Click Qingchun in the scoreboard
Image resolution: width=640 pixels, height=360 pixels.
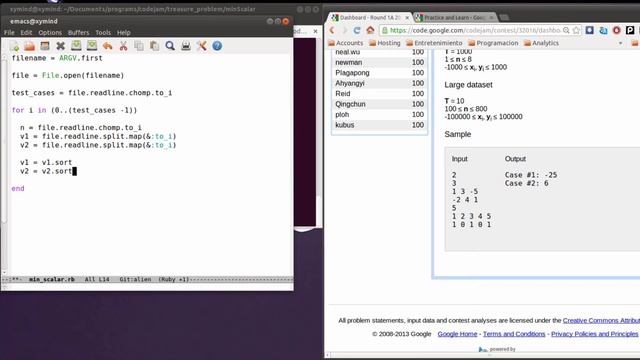click(x=350, y=104)
